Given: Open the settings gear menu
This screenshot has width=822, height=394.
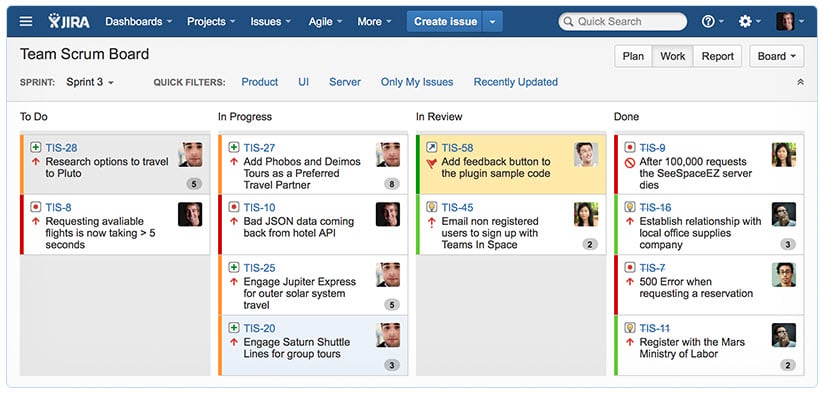Looking at the screenshot, I should [x=749, y=21].
